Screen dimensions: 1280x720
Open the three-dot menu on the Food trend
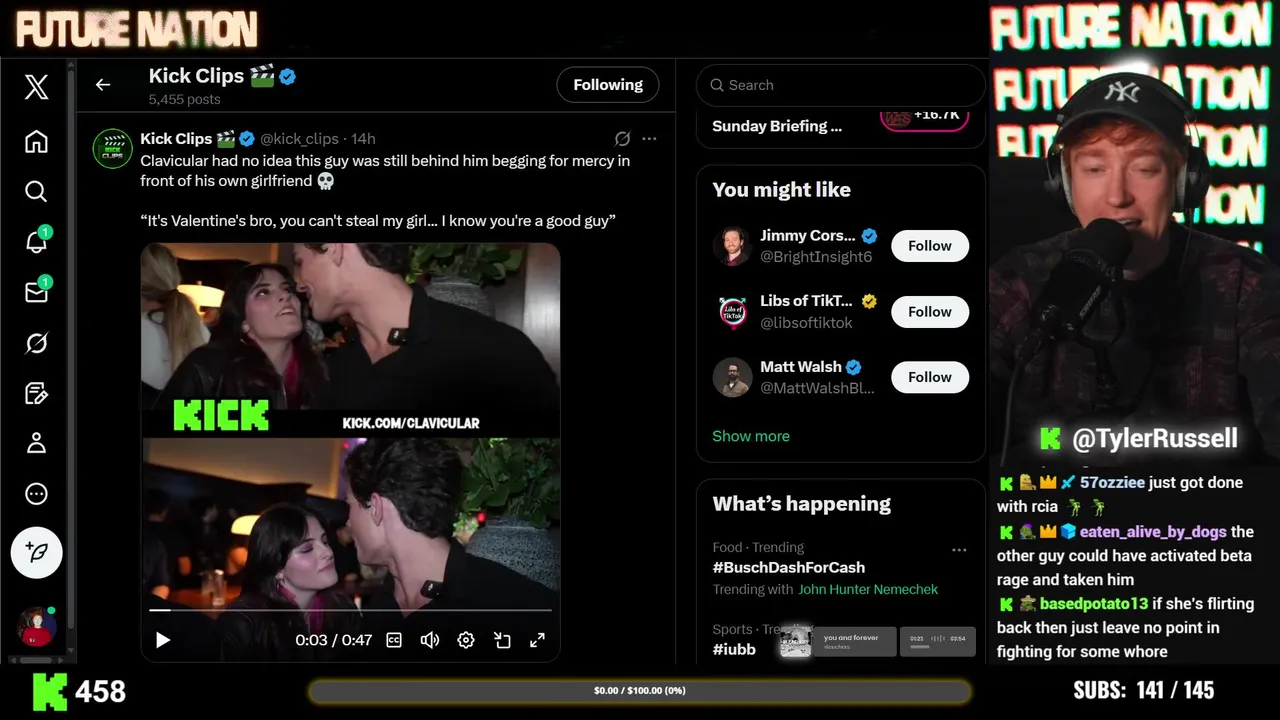point(959,549)
